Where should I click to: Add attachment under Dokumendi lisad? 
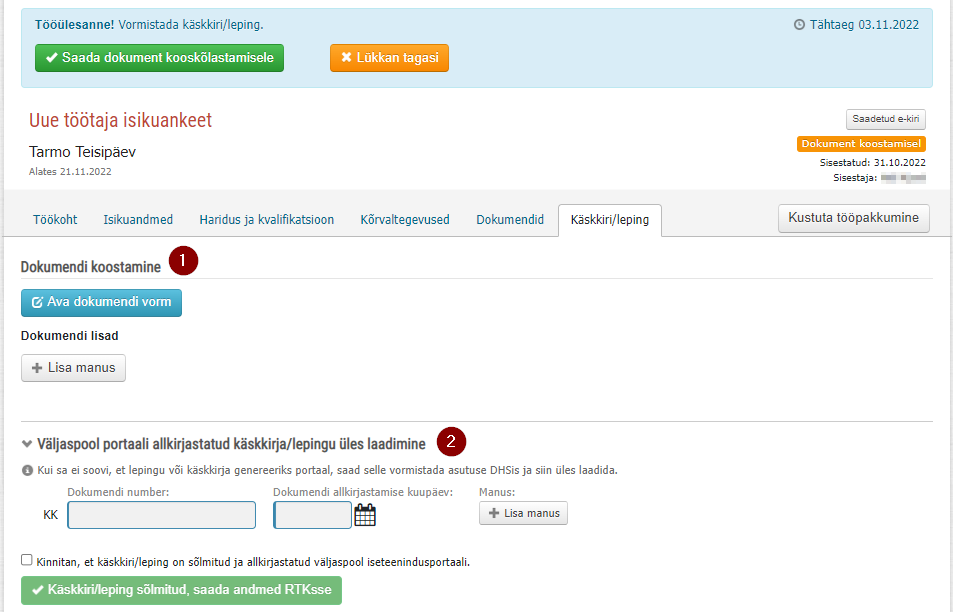(74, 368)
